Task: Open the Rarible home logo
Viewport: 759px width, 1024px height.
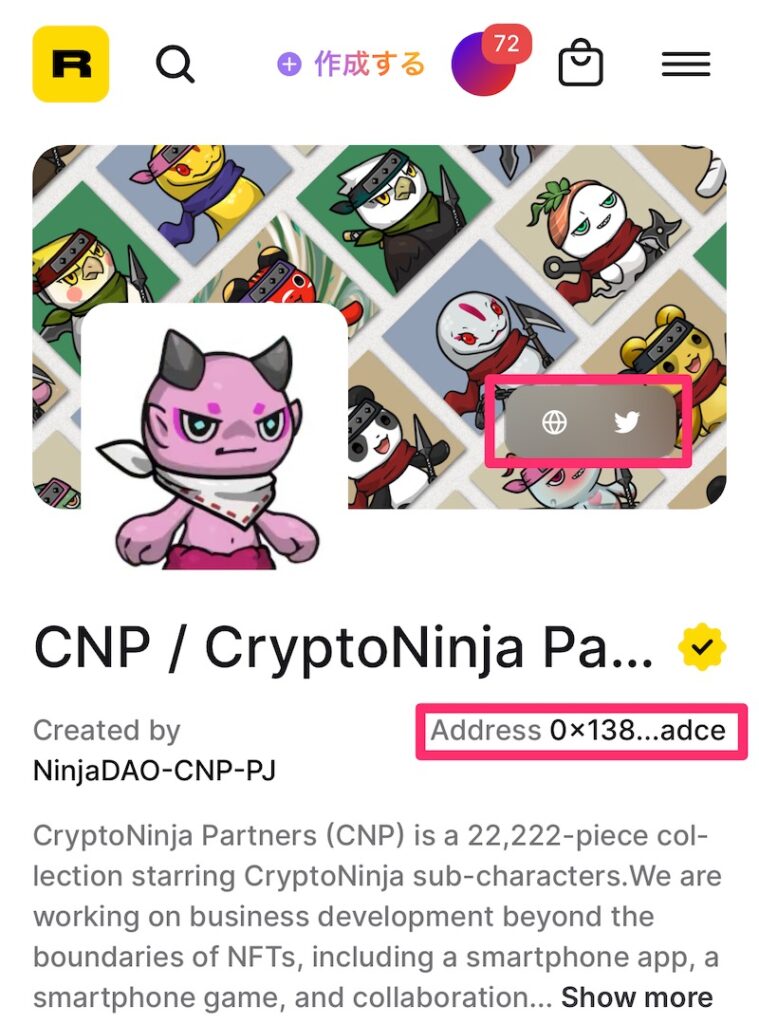Action: (x=71, y=64)
